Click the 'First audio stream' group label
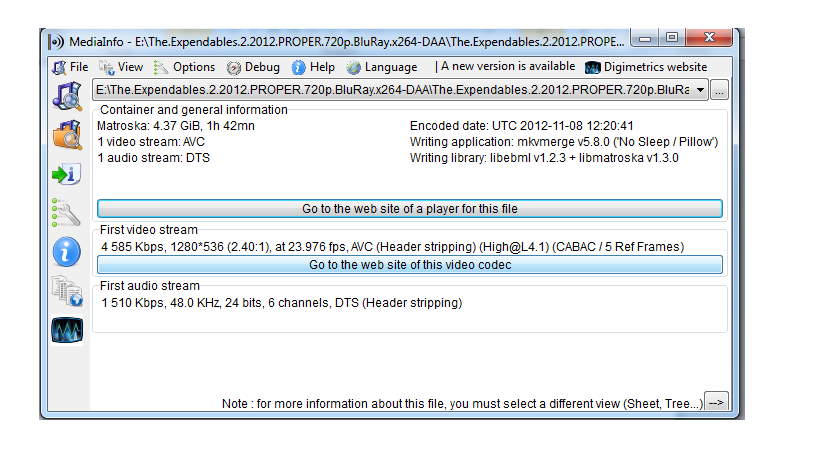The width and height of the screenshot is (819, 460). pyautogui.click(x=150, y=286)
